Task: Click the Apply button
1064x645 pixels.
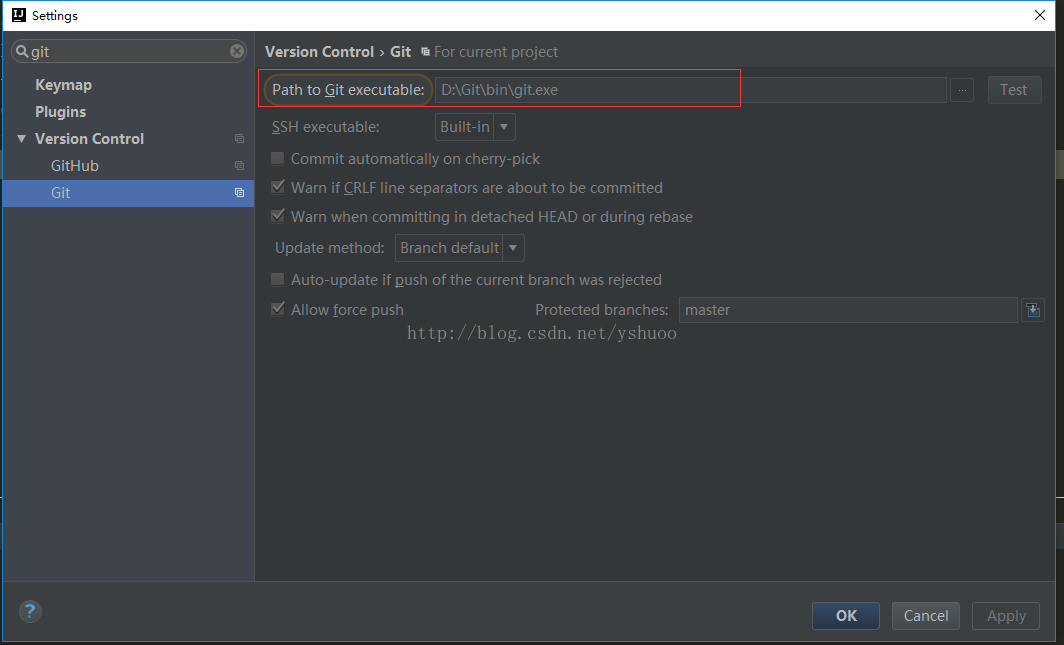Action: click(1006, 616)
